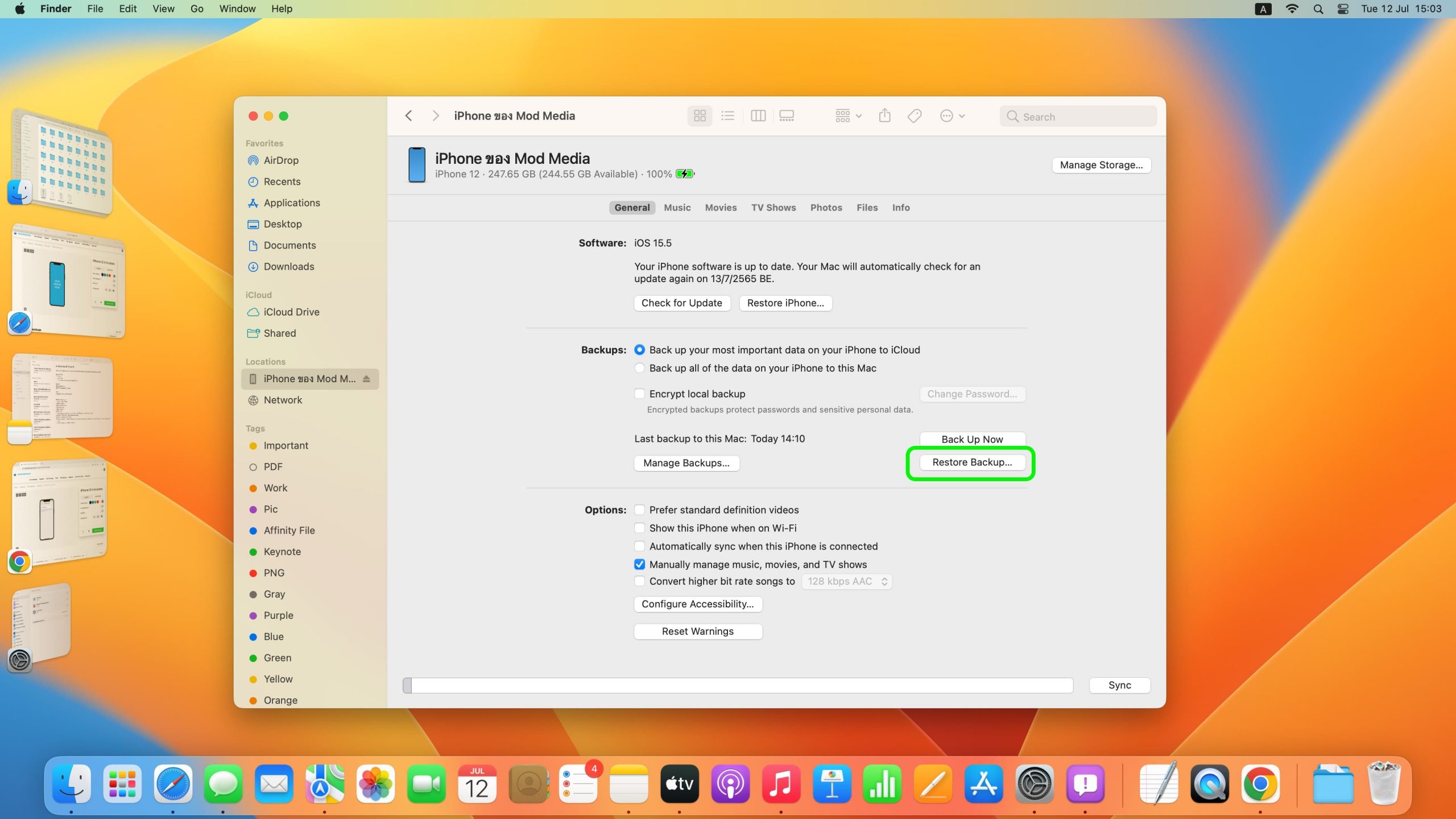
Task: Uncheck Manually manage music, movies, and TV shows
Action: pos(640,564)
